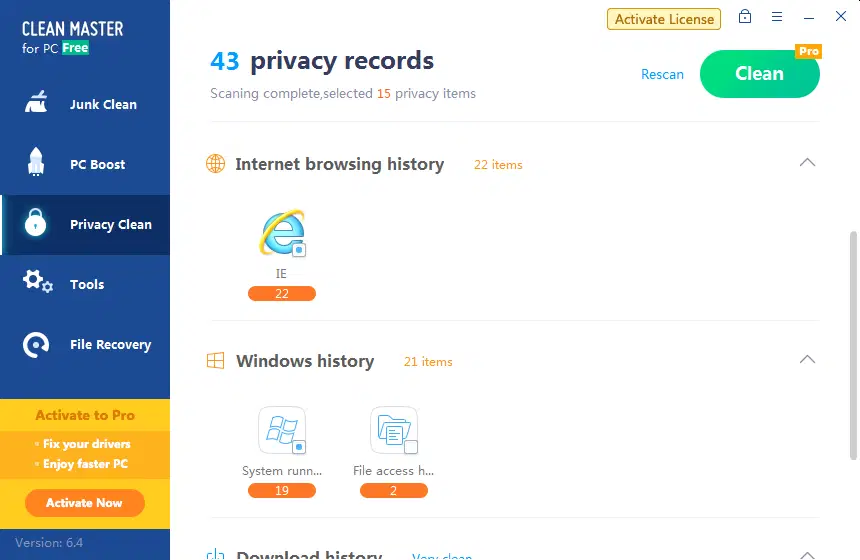Toggle the IE selection checkbox
This screenshot has height=560, width=860.
tap(299, 250)
